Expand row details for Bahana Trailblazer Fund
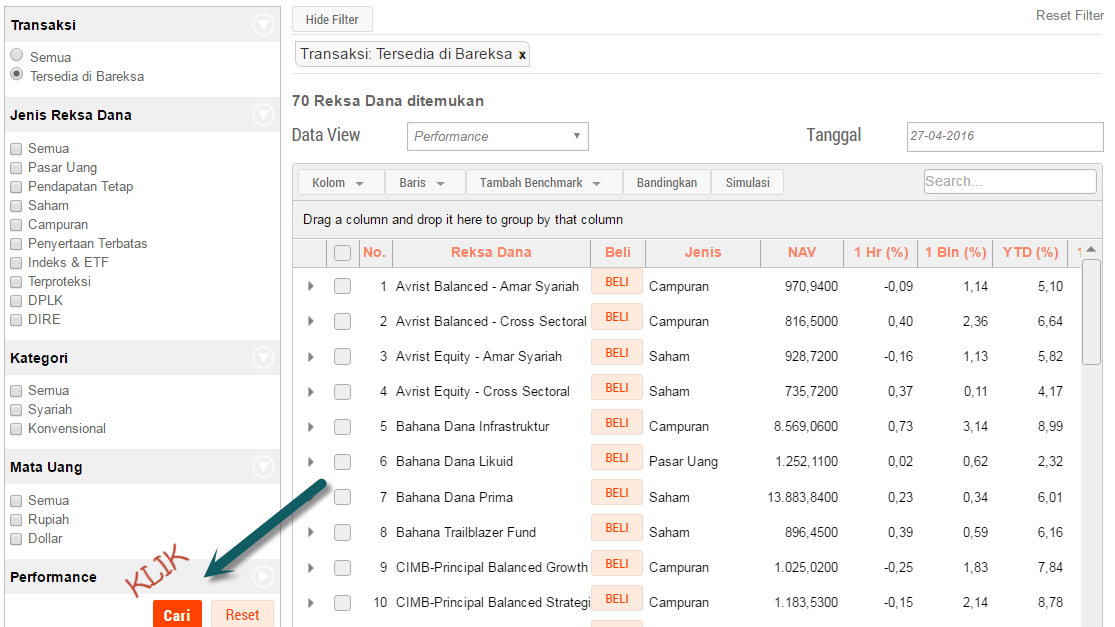This screenshot has width=1115, height=627. (x=311, y=532)
